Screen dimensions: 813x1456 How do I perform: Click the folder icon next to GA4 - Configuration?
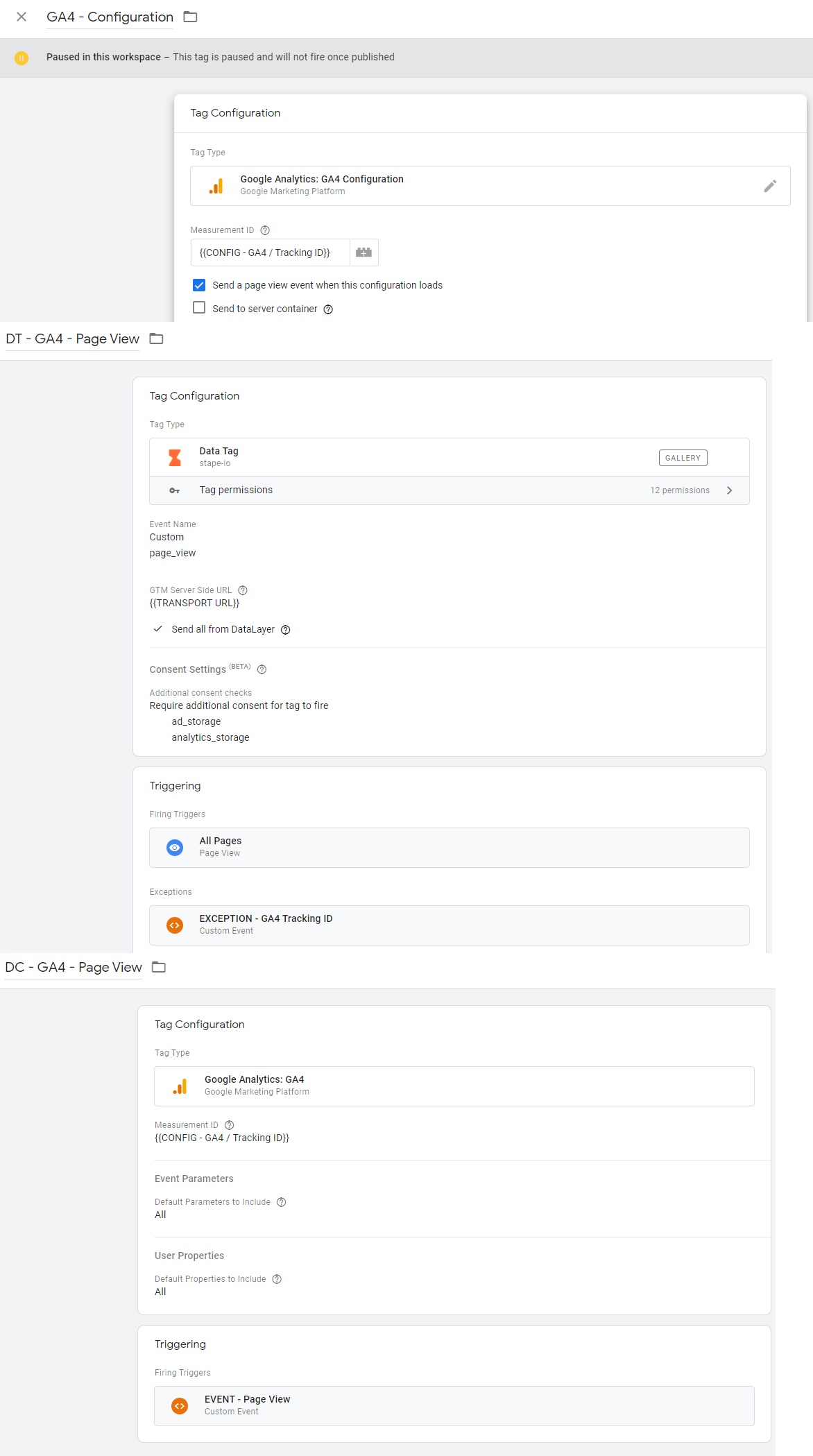coord(190,17)
